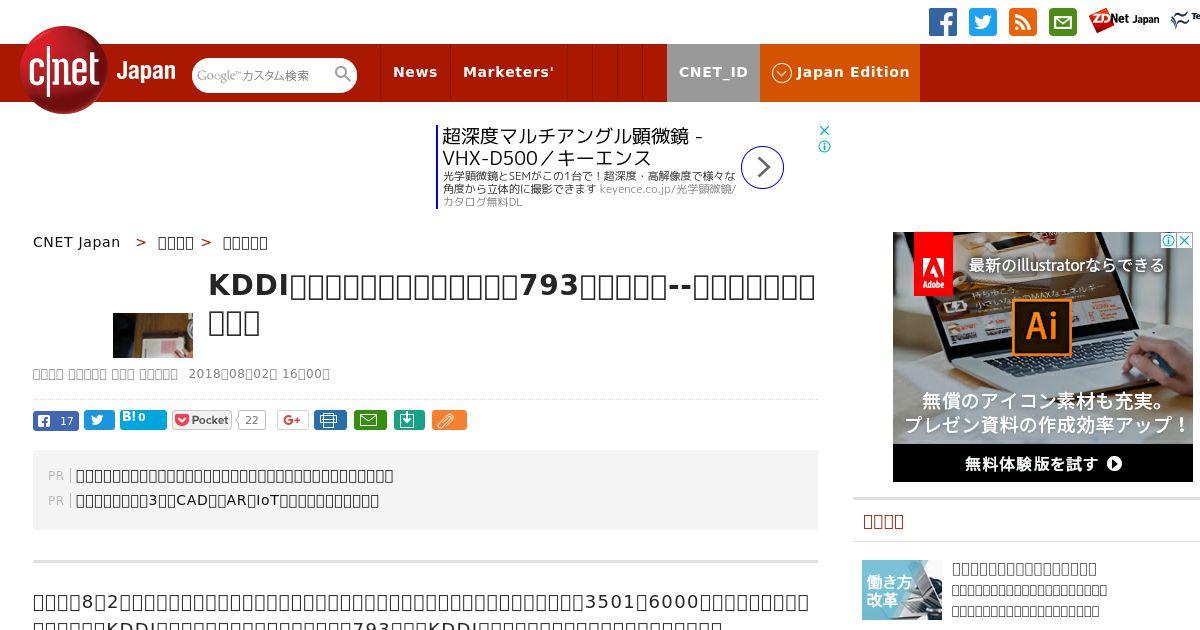Open the CNET_ID menu

click(713, 72)
